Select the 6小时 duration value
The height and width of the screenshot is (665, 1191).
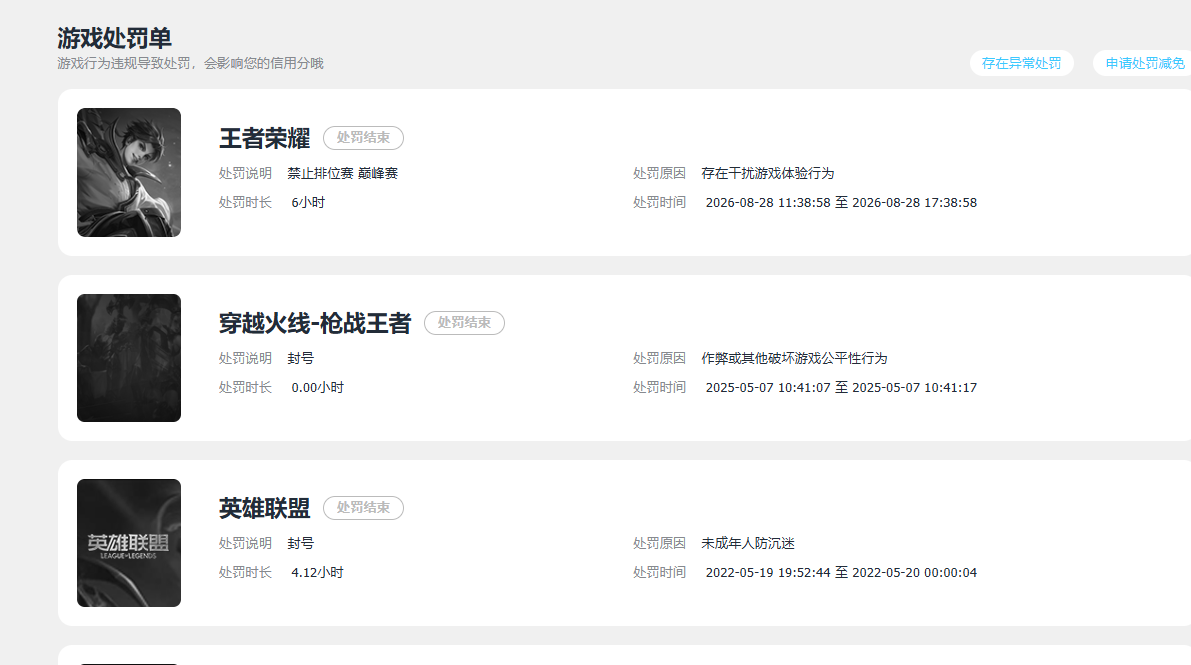308,203
